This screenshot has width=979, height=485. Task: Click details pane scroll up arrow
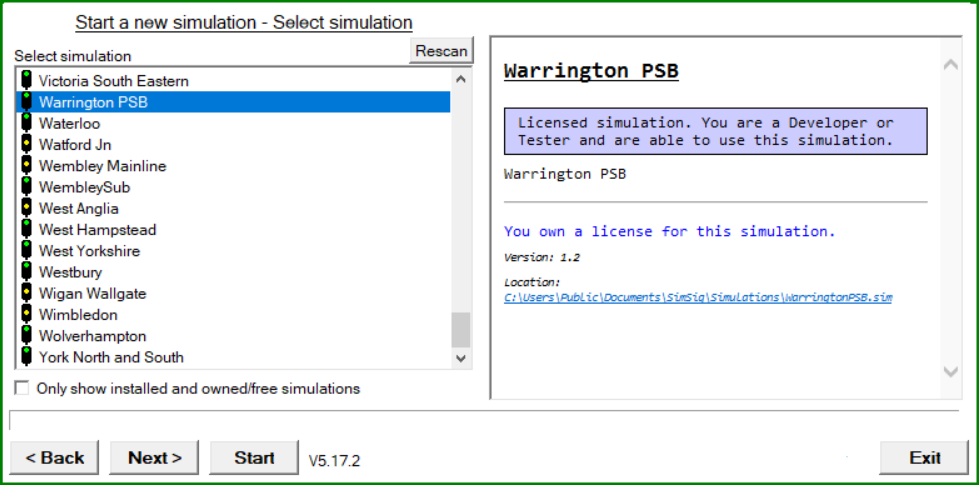point(950,64)
